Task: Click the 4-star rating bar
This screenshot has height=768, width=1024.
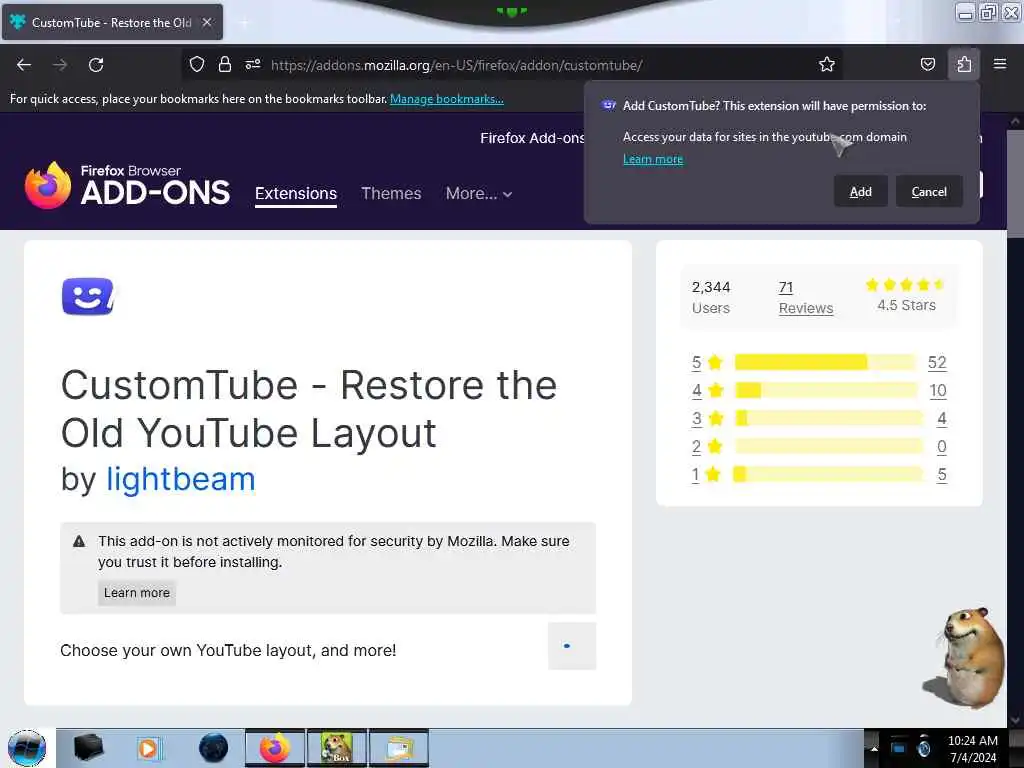Action: tap(825, 391)
